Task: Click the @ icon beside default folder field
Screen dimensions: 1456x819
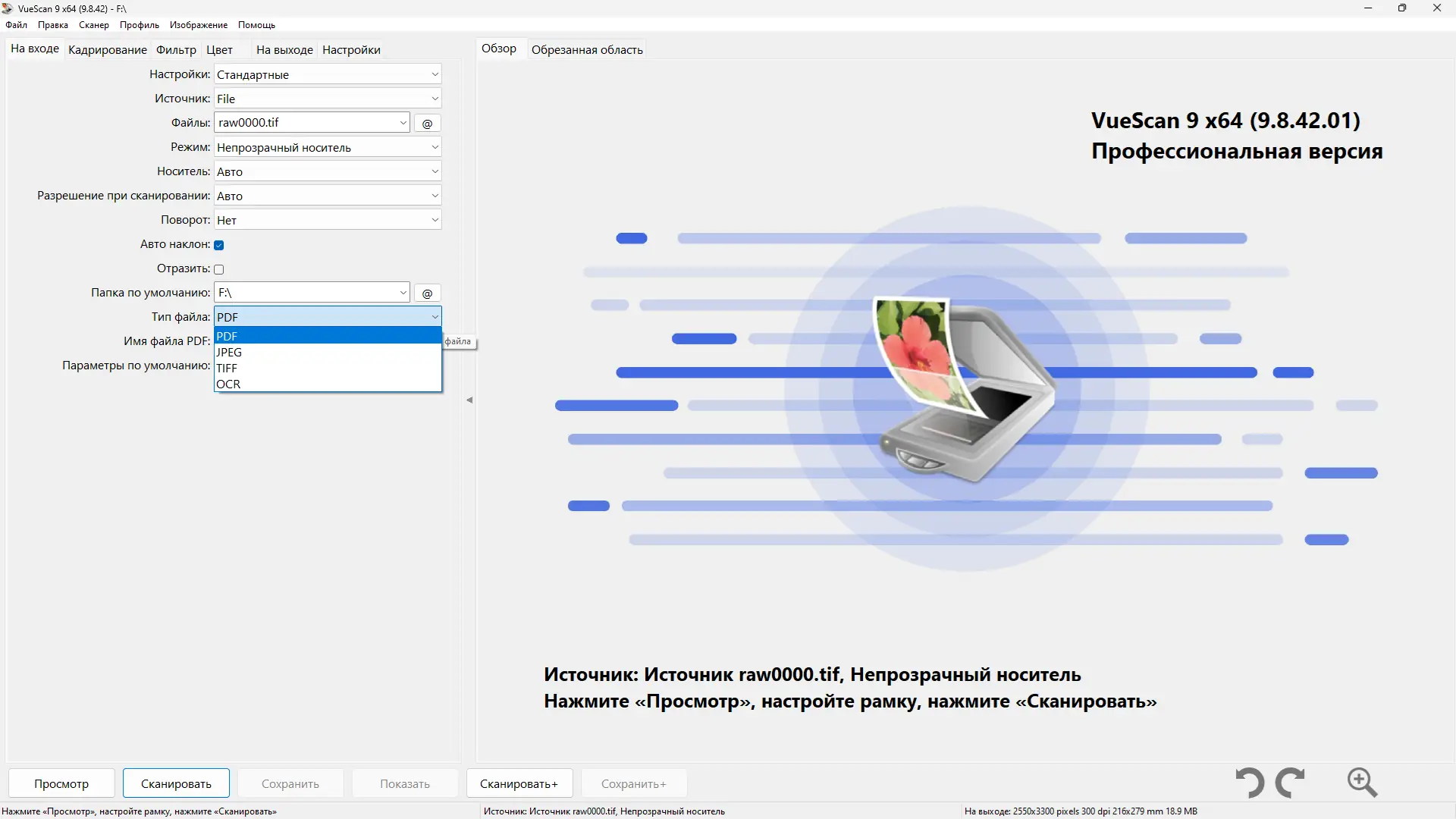Action: tap(427, 293)
